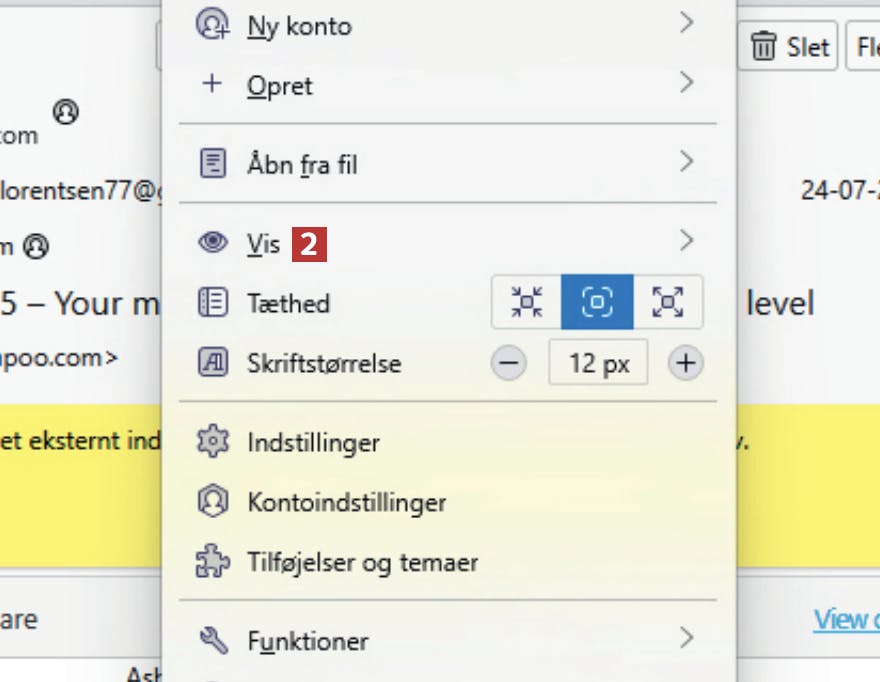
Task: Click the Indstillinger gear icon
Action: click(x=213, y=442)
